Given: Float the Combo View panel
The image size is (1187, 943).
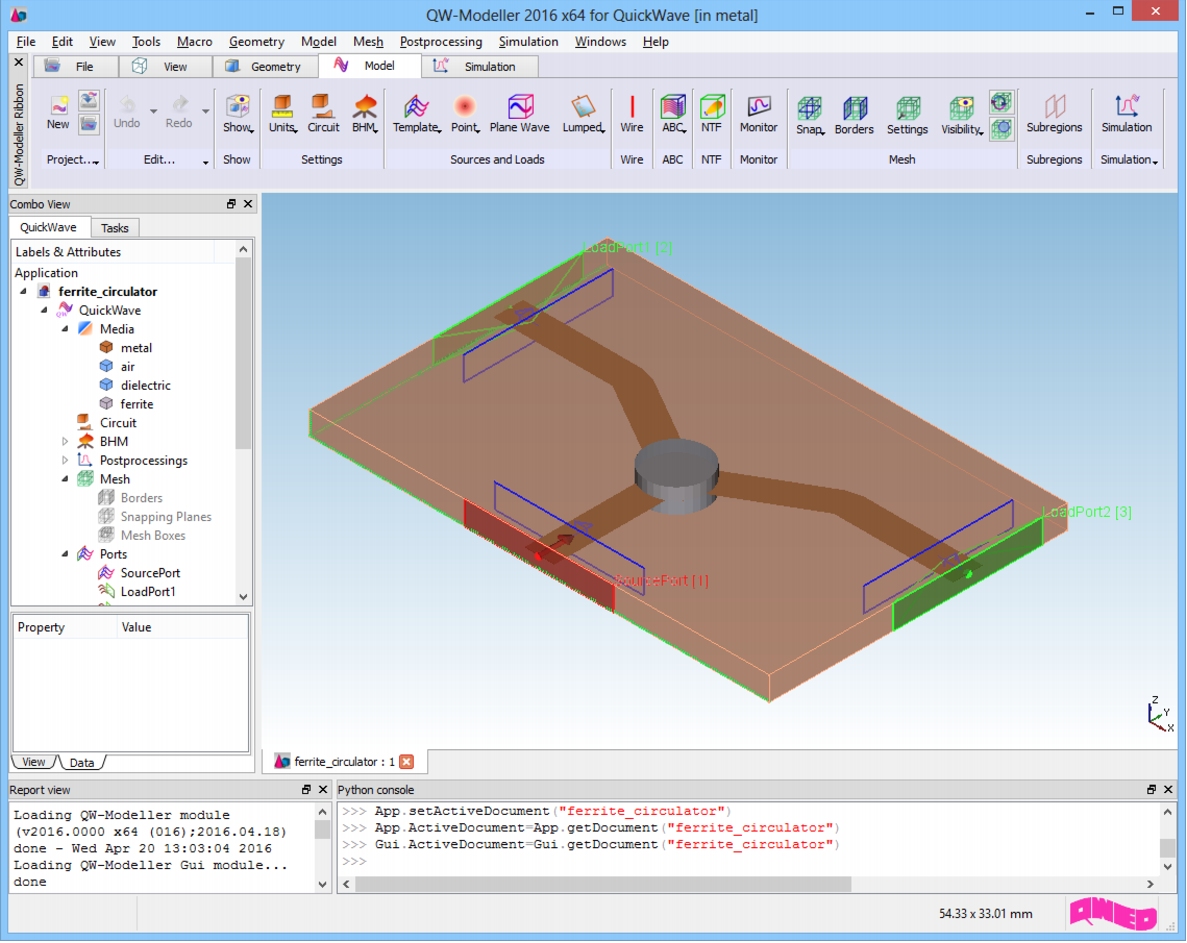Looking at the screenshot, I should [231, 204].
